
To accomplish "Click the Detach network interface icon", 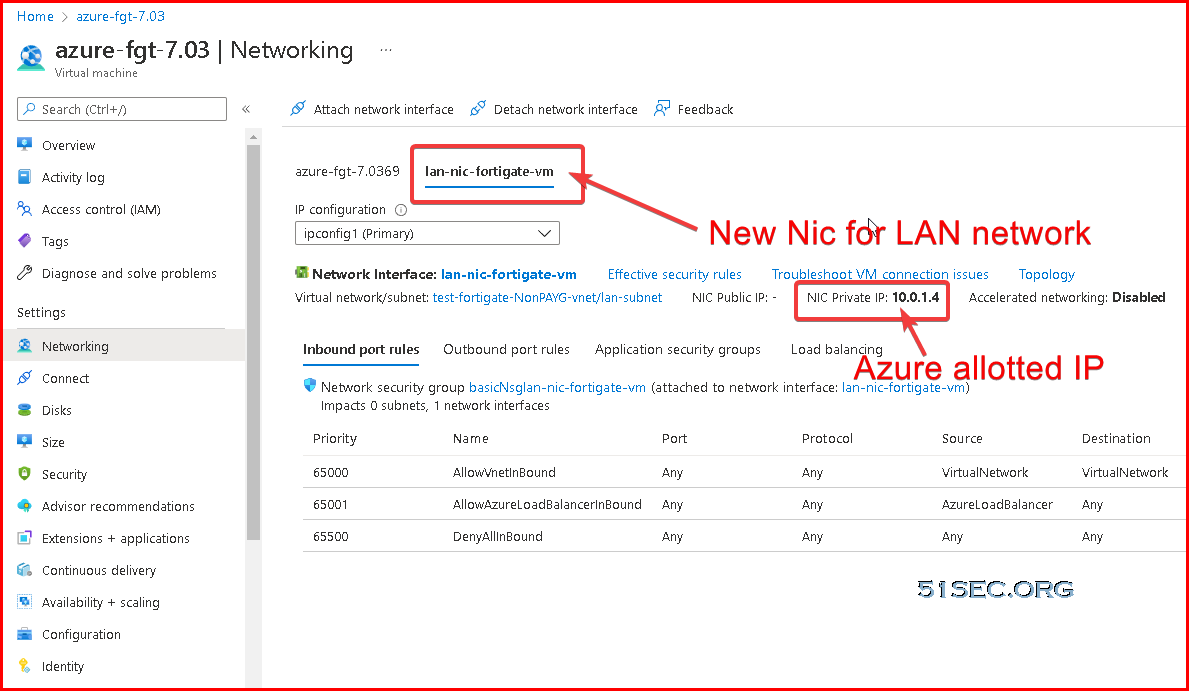I will (x=478, y=108).
